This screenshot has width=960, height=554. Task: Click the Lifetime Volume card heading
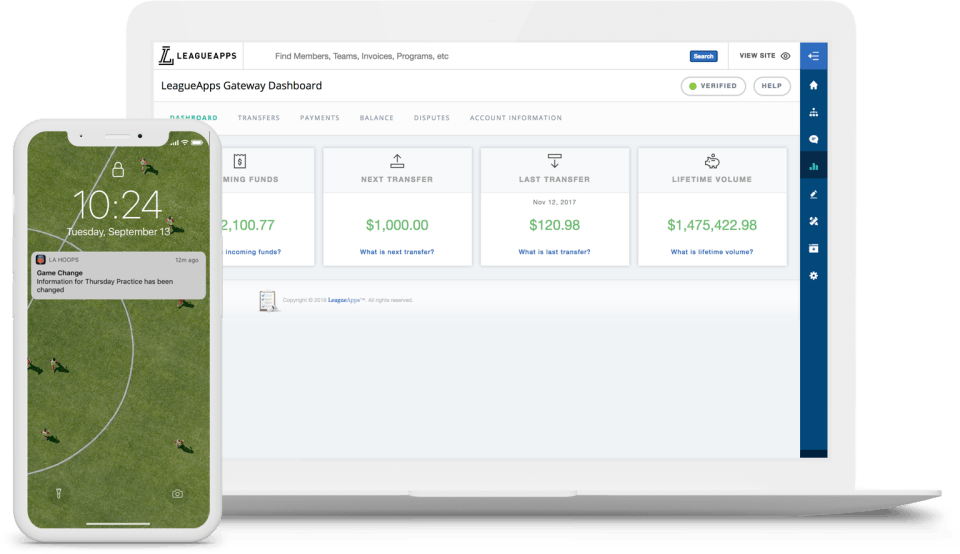(711, 179)
